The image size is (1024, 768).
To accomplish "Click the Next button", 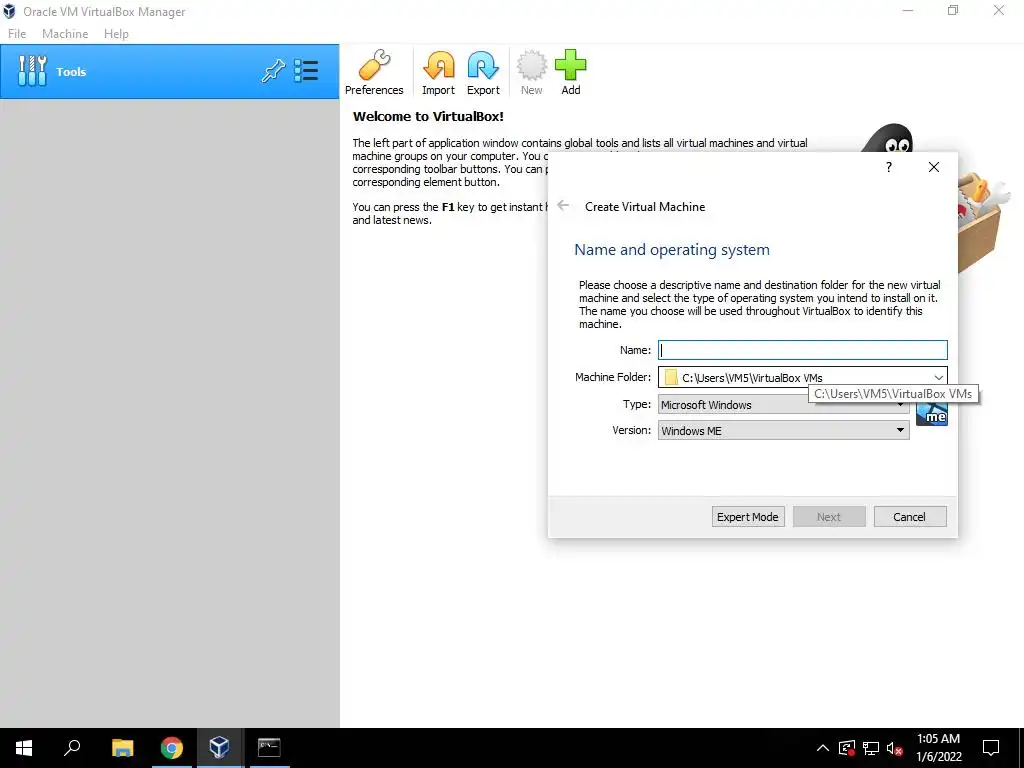I will coord(829,517).
